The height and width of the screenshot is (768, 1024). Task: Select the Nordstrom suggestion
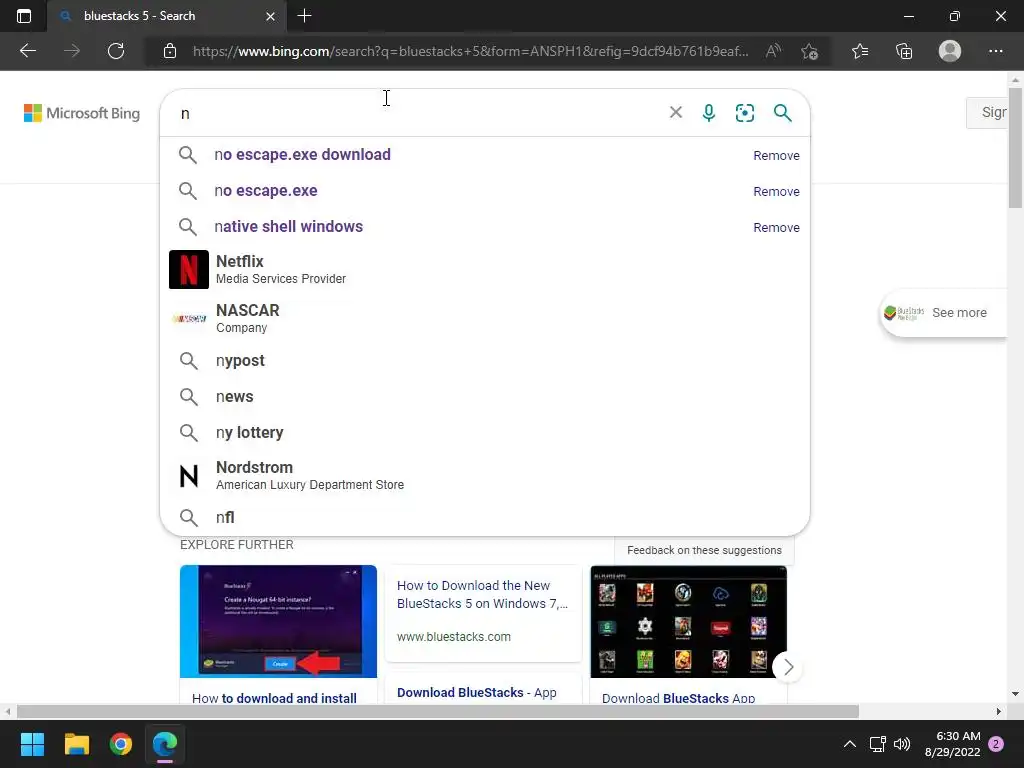[x=485, y=475]
